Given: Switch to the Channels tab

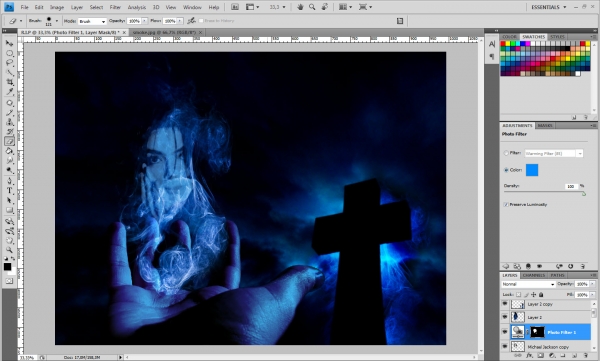Looking at the screenshot, I should point(533,275).
